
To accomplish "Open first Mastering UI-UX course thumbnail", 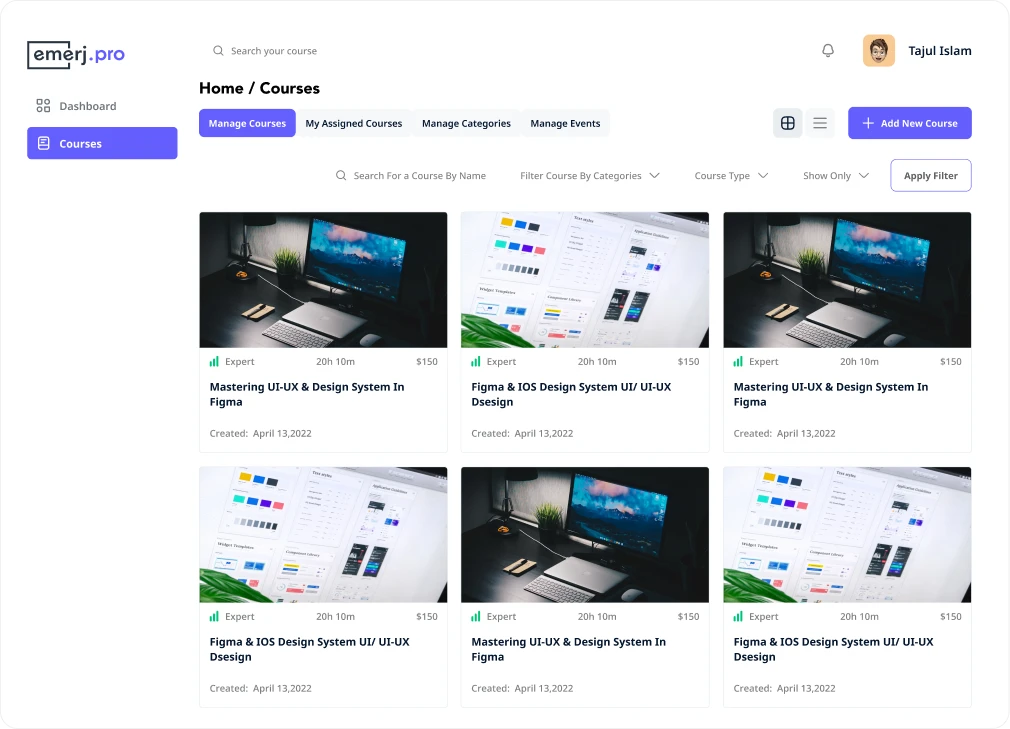I will (x=323, y=280).
